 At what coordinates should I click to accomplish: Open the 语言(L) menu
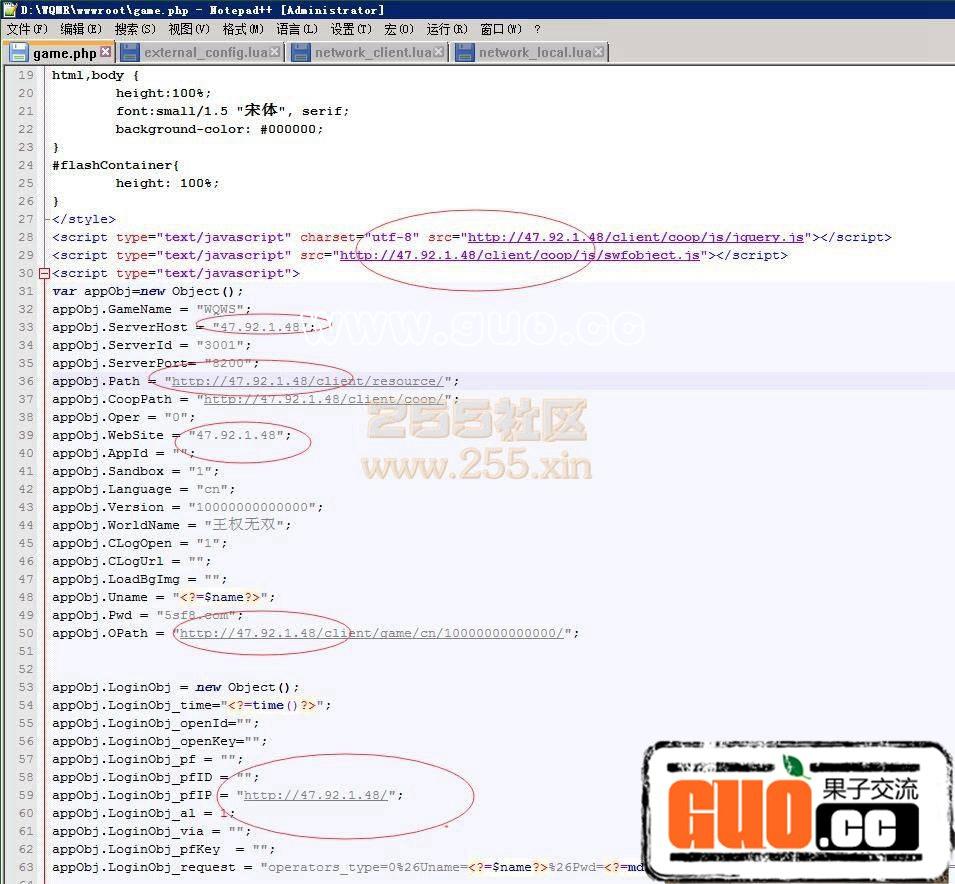[x=297, y=30]
